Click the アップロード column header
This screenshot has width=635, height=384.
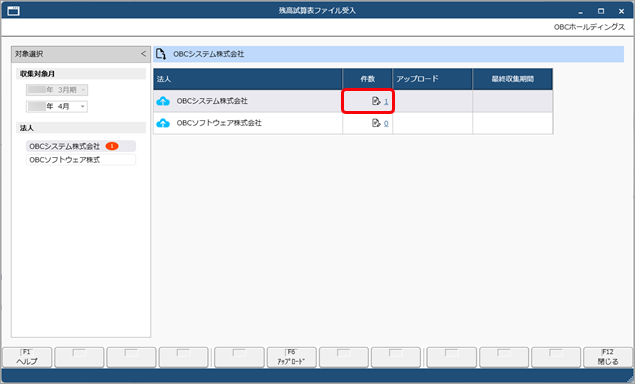pyautogui.click(x=432, y=79)
